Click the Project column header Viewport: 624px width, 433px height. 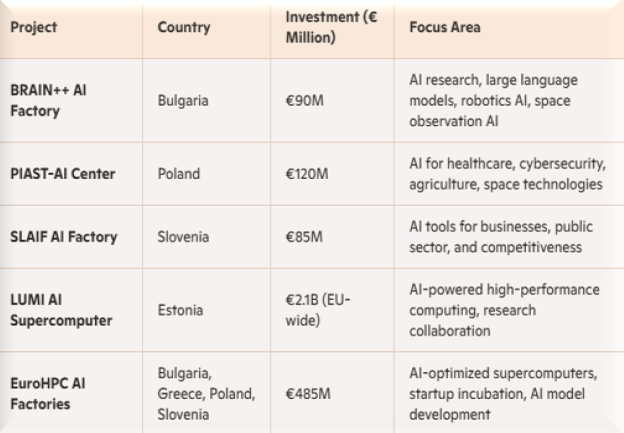pos(31,28)
